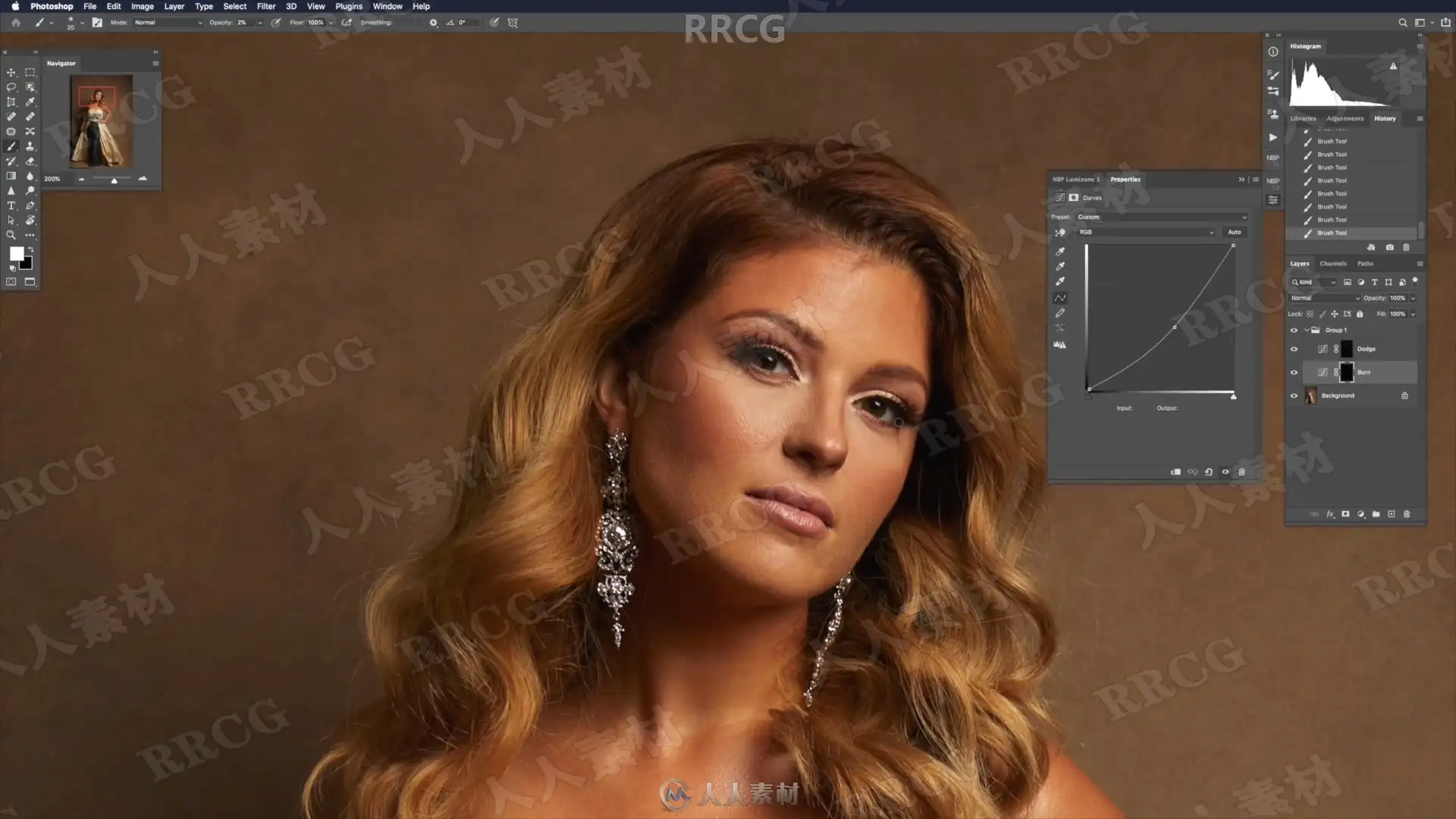Toggle Curves adjustment visibility in Properties
The width and height of the screenshot is (1456, 819).
(x=1225, y=472)
